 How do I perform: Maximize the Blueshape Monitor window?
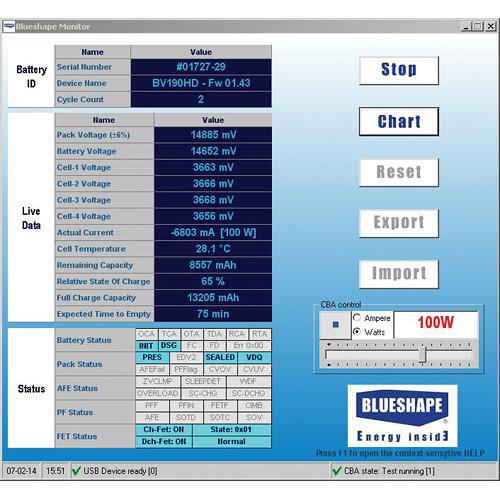(478, 27)
